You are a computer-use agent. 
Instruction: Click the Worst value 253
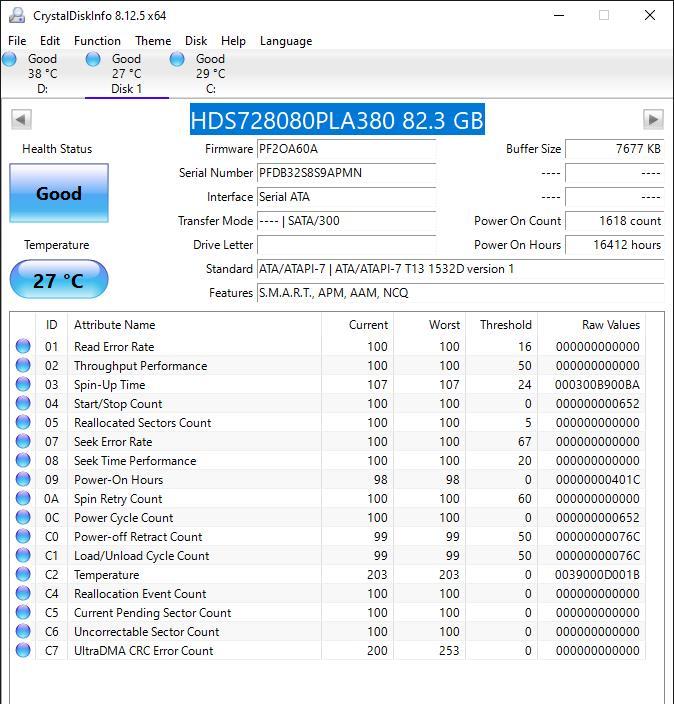click(449, 651)
